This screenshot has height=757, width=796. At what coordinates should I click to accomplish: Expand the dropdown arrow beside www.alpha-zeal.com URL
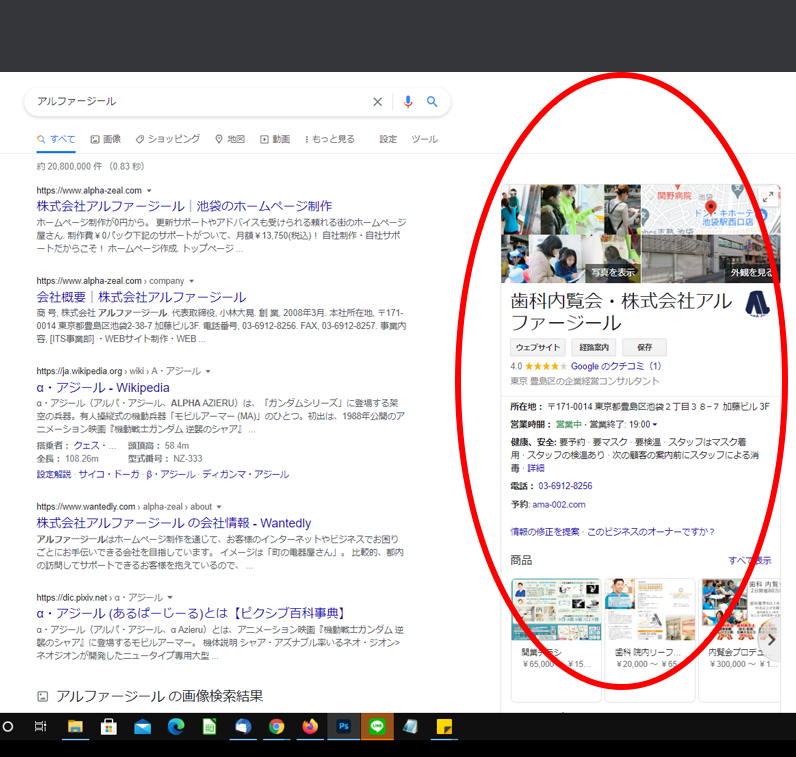[149, 191]
